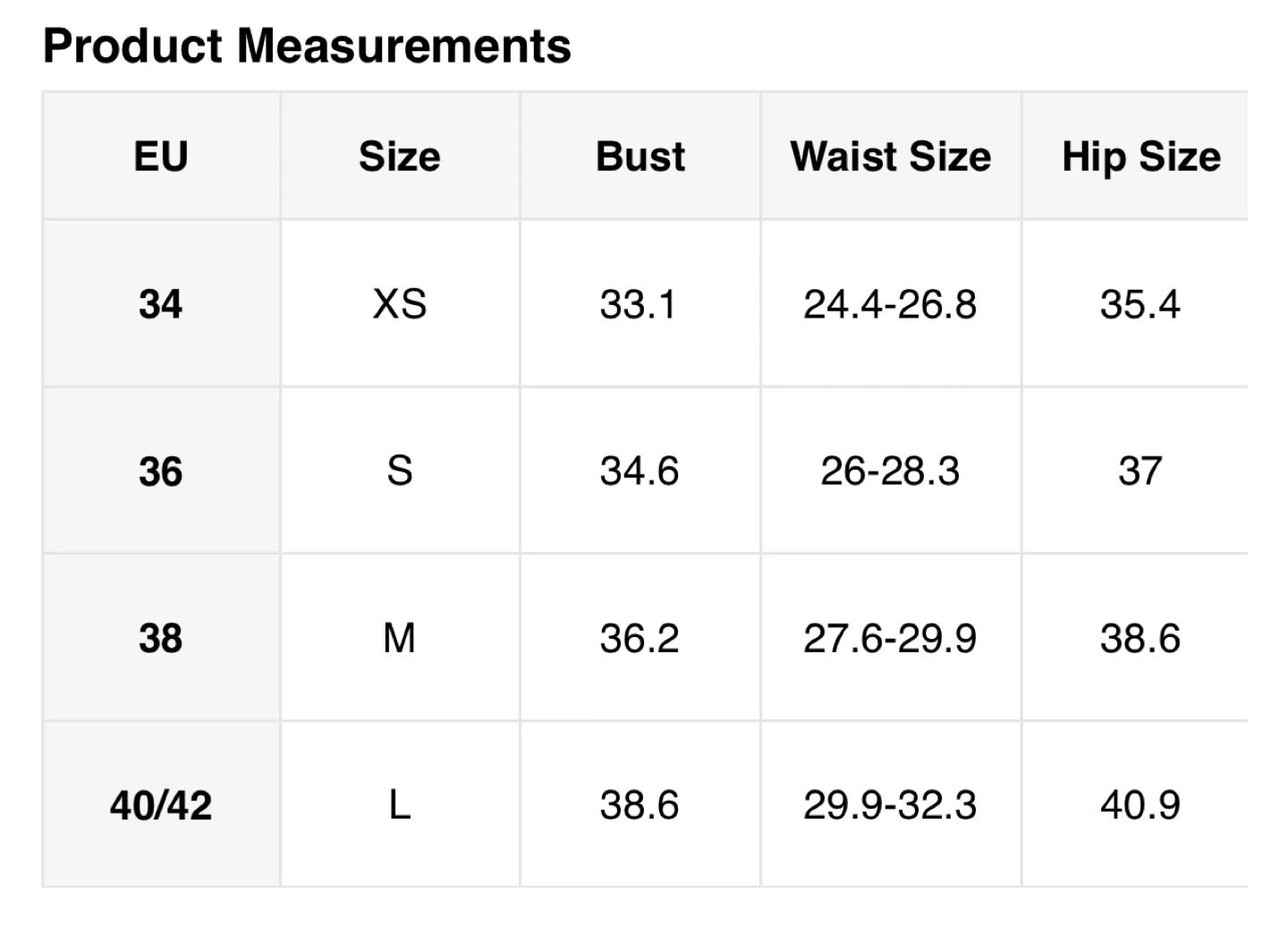Click the Bust column header

tap(640, 157)
